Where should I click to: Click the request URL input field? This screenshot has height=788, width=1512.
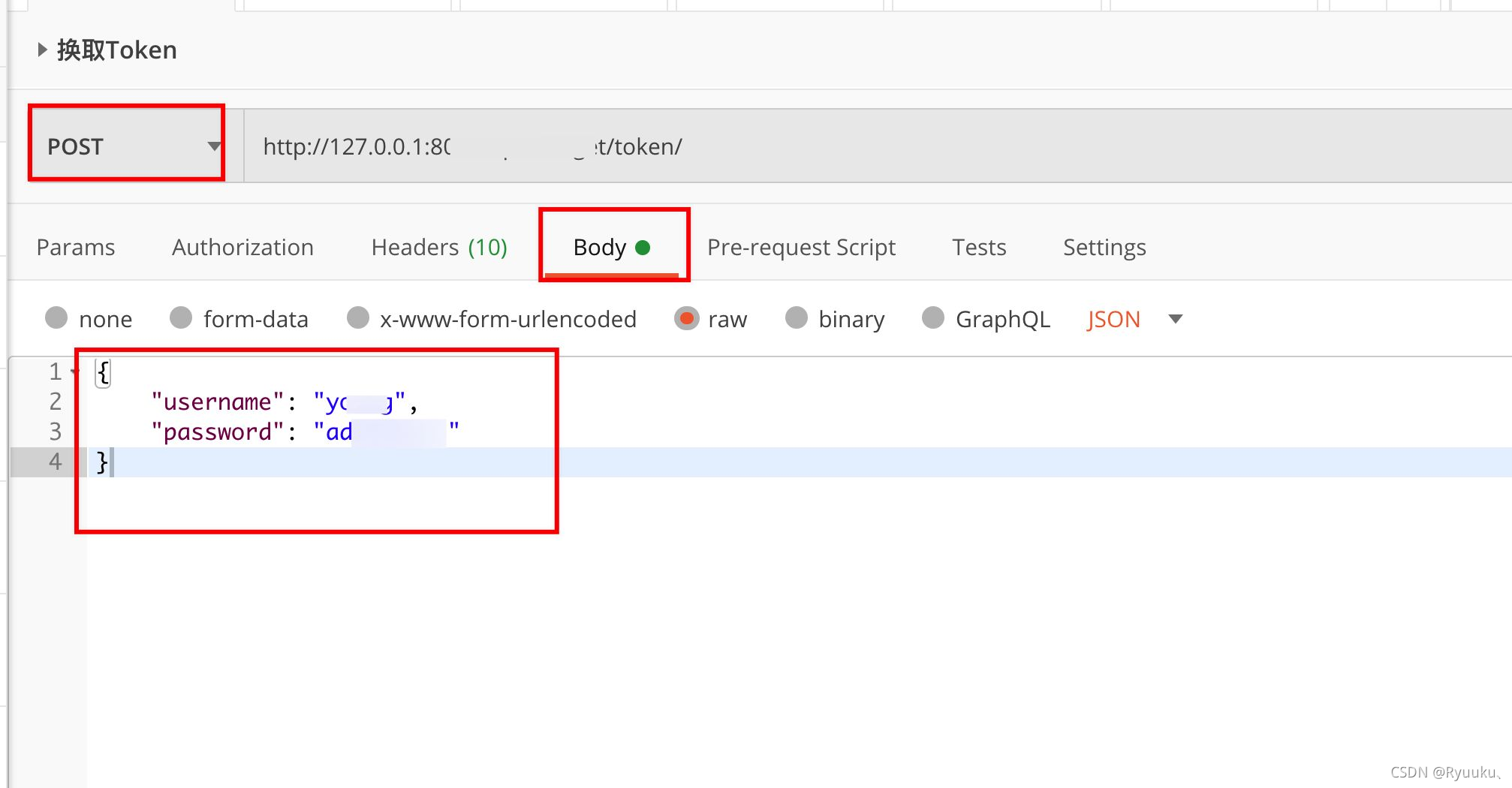tap(877, 146)
